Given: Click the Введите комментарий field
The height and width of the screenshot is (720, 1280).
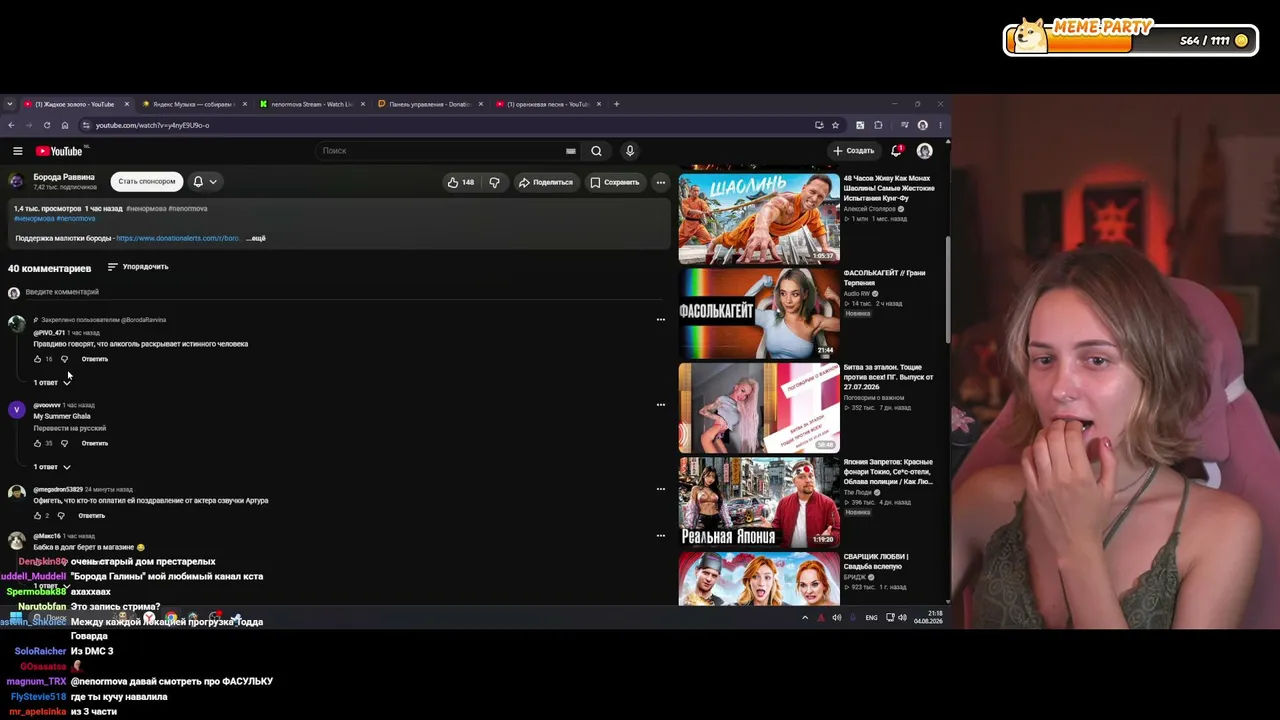Looking at the screenshot, I should (x=343, y=292).
